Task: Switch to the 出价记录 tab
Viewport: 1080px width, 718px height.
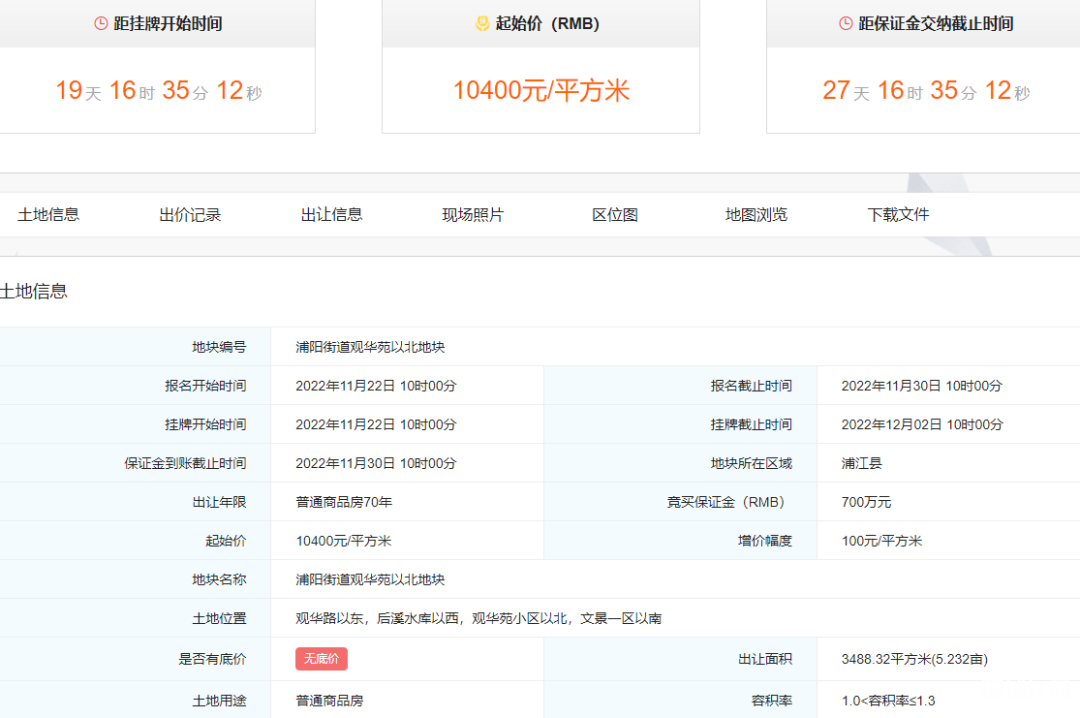Action: pyautogui.click(x=190, y=215)
